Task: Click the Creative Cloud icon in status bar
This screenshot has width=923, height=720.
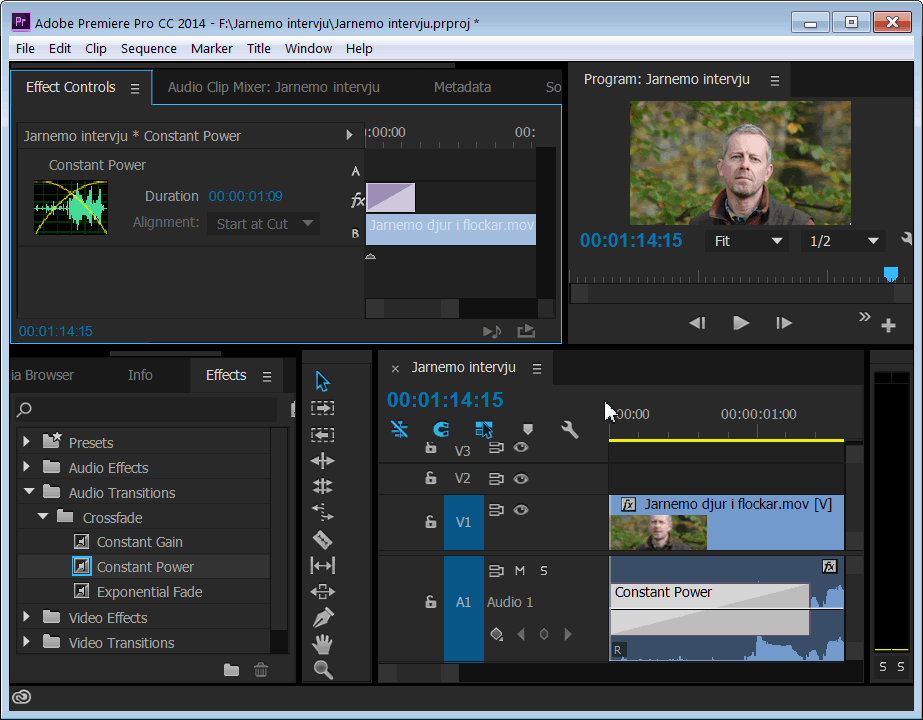Action: (x=22, y=697)
